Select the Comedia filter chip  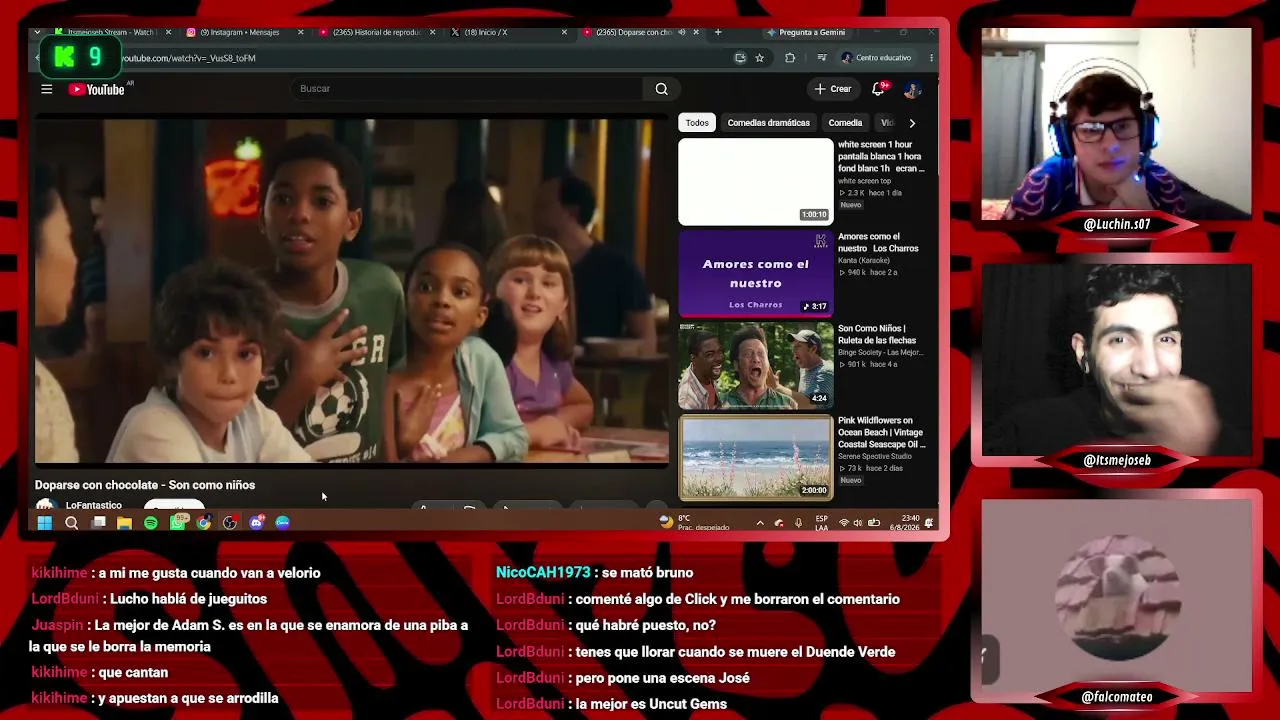[x=845, y=123]
